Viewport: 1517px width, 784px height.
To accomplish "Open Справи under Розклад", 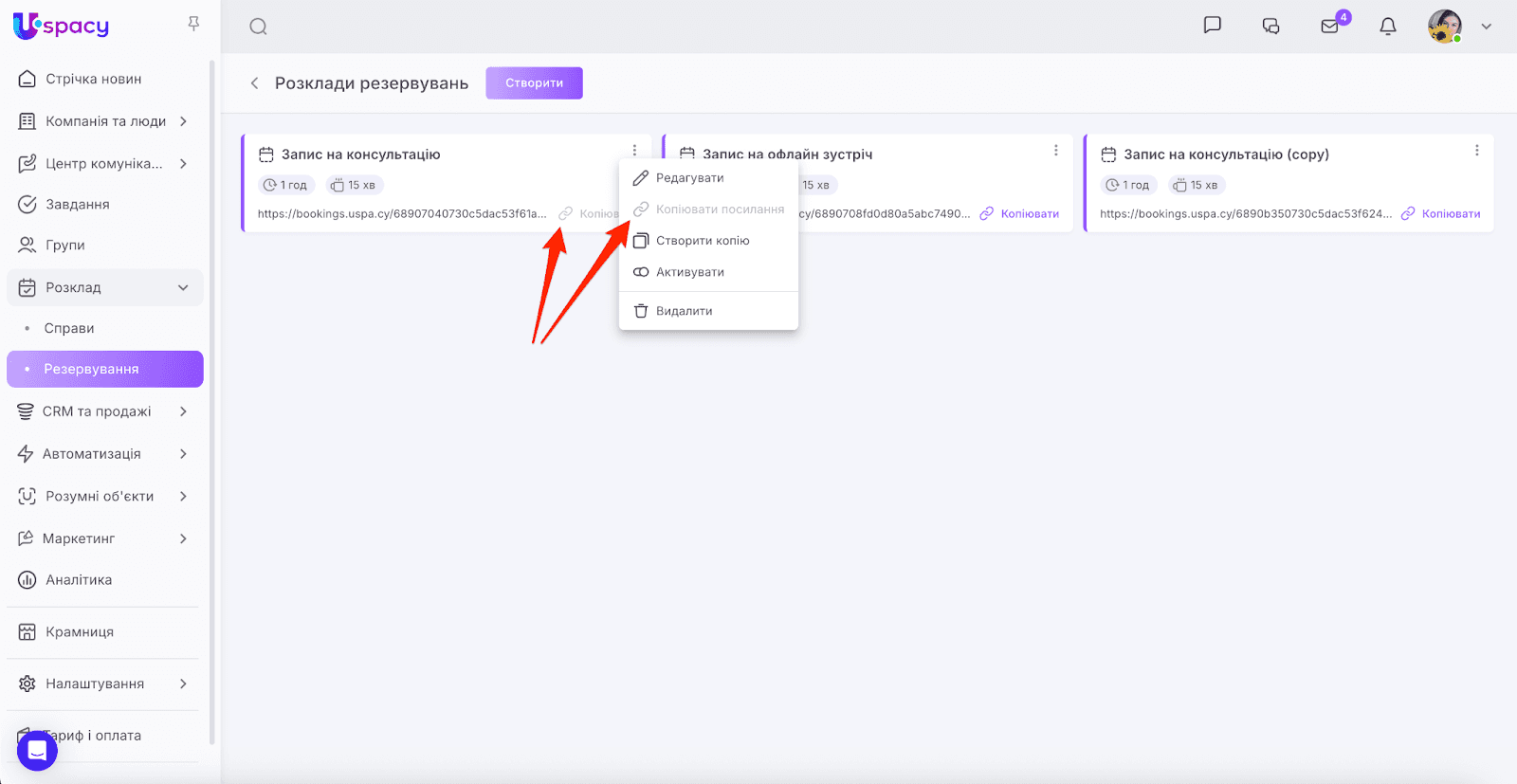I will [x=69, y=328].
